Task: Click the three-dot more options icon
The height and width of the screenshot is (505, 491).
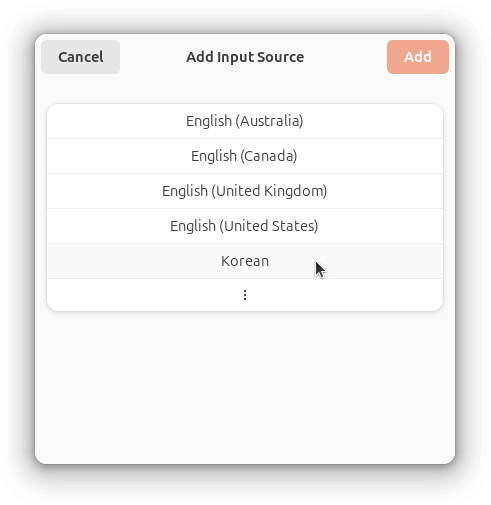Action: click(x=245, y=295)
